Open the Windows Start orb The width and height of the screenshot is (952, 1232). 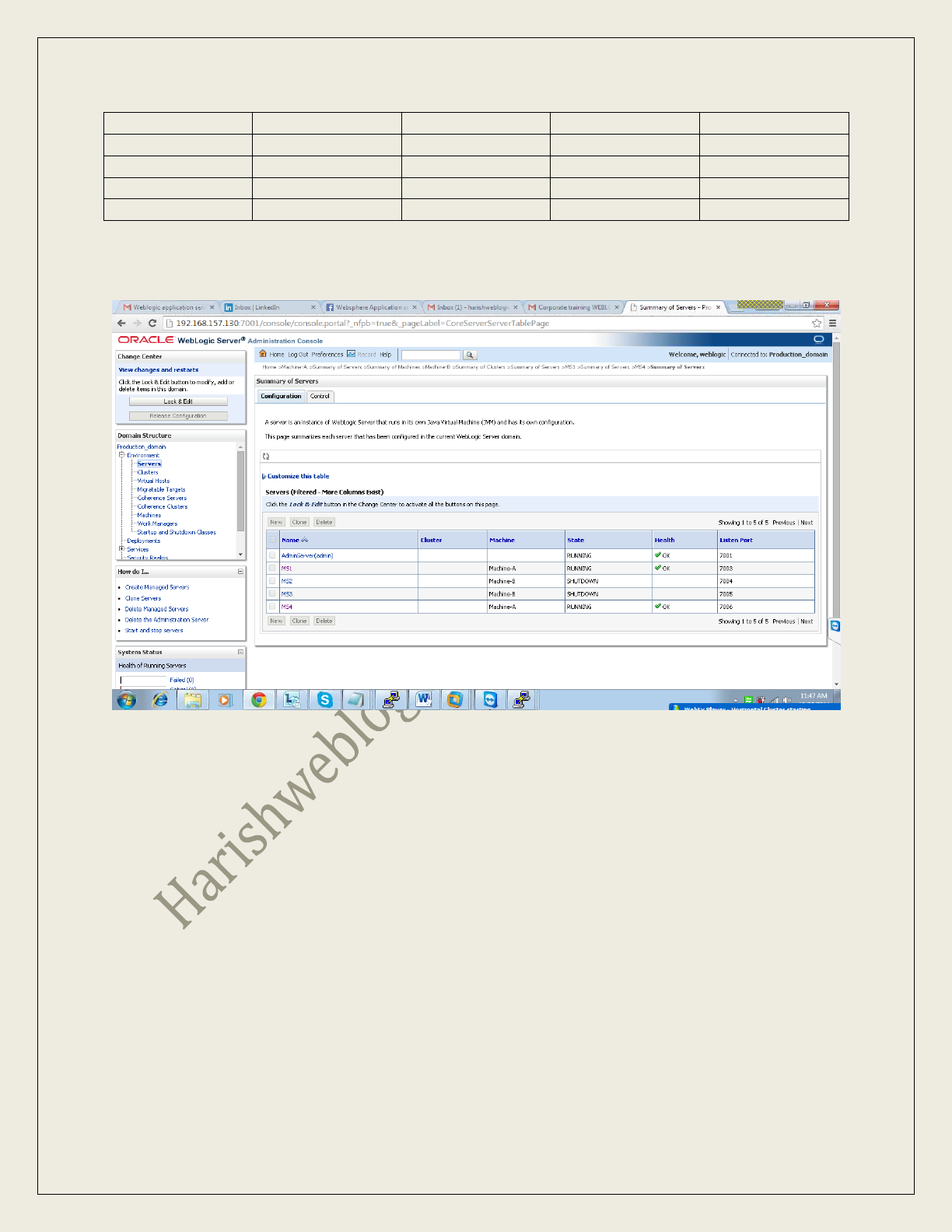126,700
